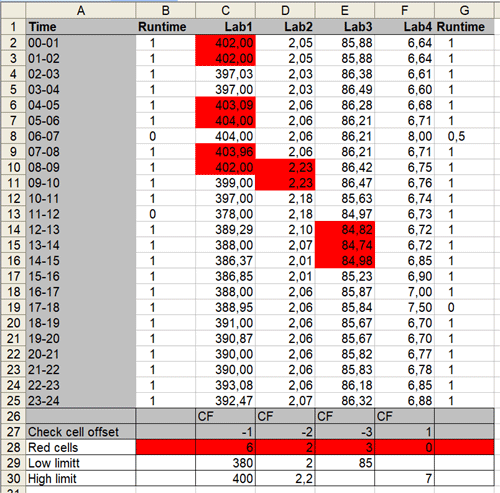Viewport: 500px width, 493px height.
Task: Click the Lab2 header cell
Action: [x=285, y=27]
